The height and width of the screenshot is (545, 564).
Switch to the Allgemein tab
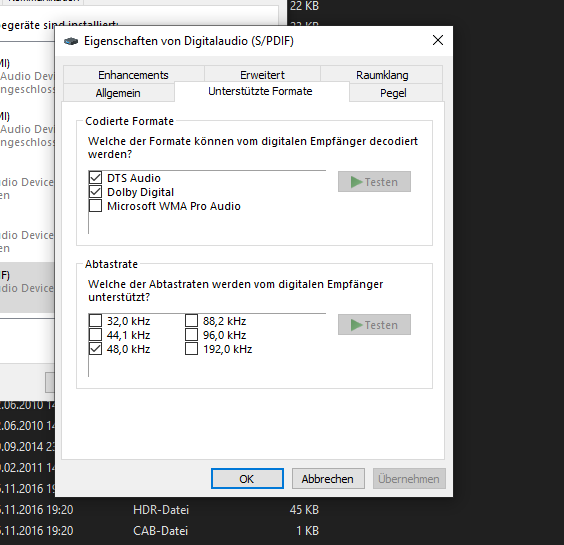[x=118, y=93]
